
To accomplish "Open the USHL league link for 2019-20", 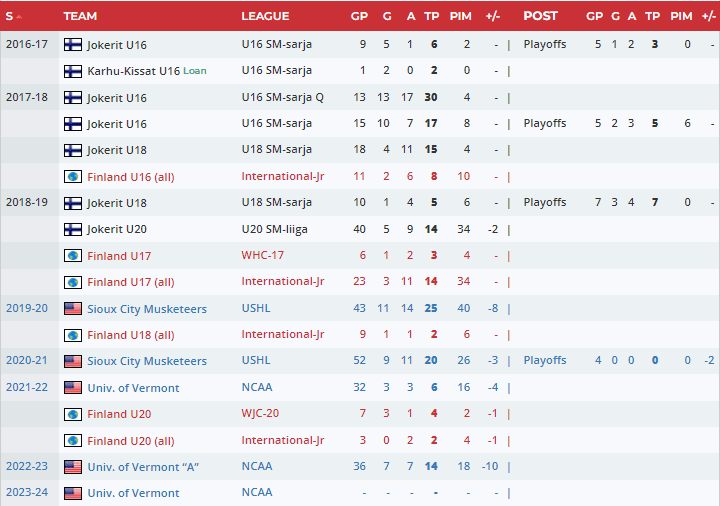I will click(x=256, y=308).
